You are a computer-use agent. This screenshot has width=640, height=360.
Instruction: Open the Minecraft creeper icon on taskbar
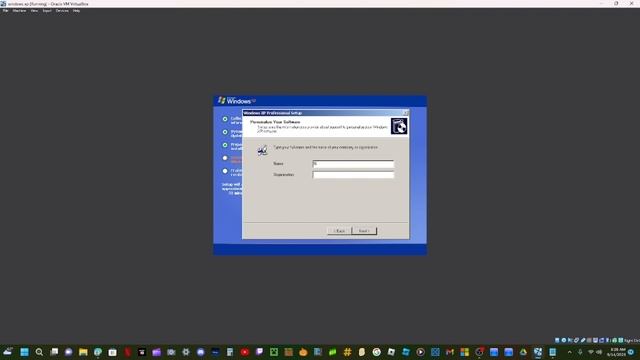[274, 352]
